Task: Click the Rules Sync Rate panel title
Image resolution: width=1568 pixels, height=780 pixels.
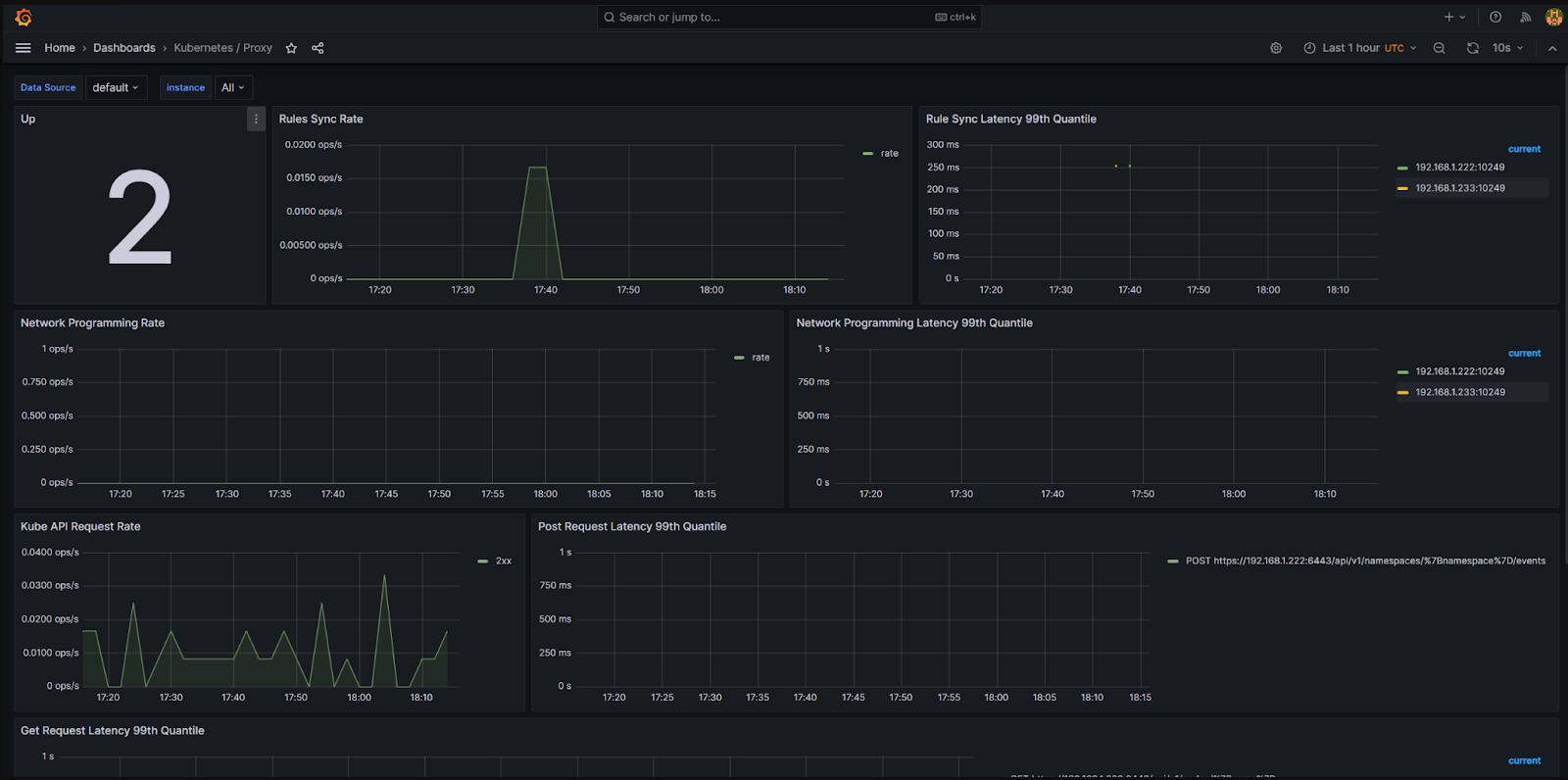Action: pos(321,119)
